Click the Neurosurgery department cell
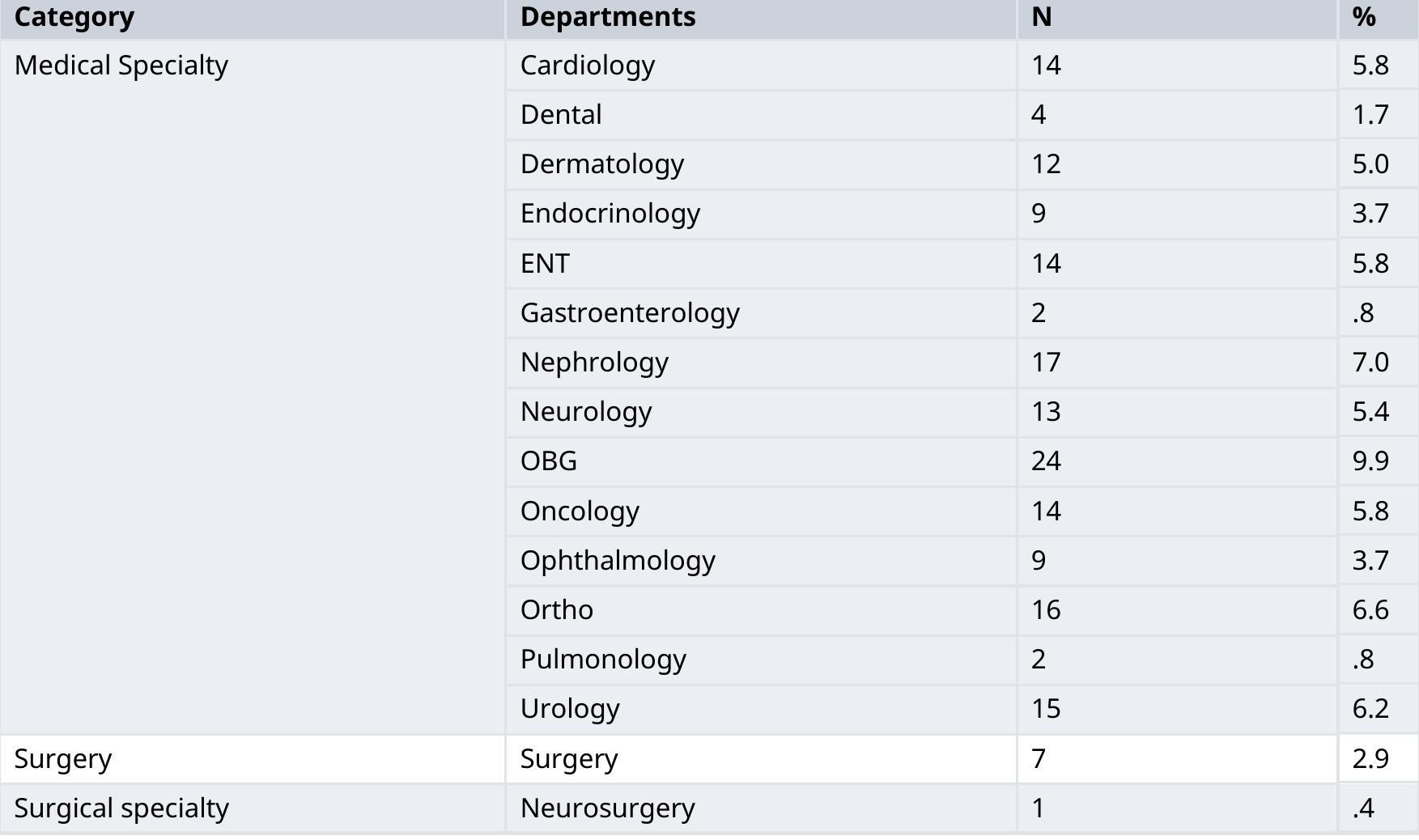The width and height of the screenshot is (1419, 840). pyautogui.click(x=607, y=808)
